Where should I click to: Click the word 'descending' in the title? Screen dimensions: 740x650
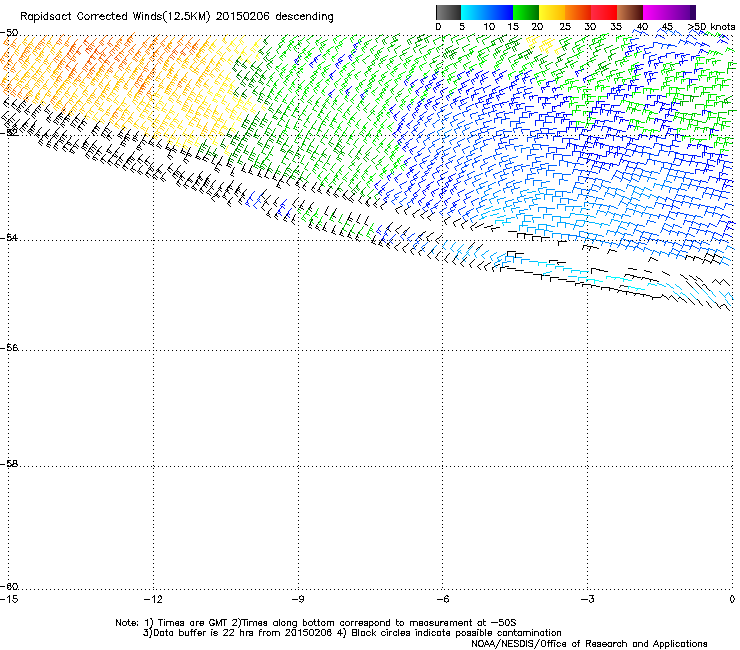[x=304, y=17]
